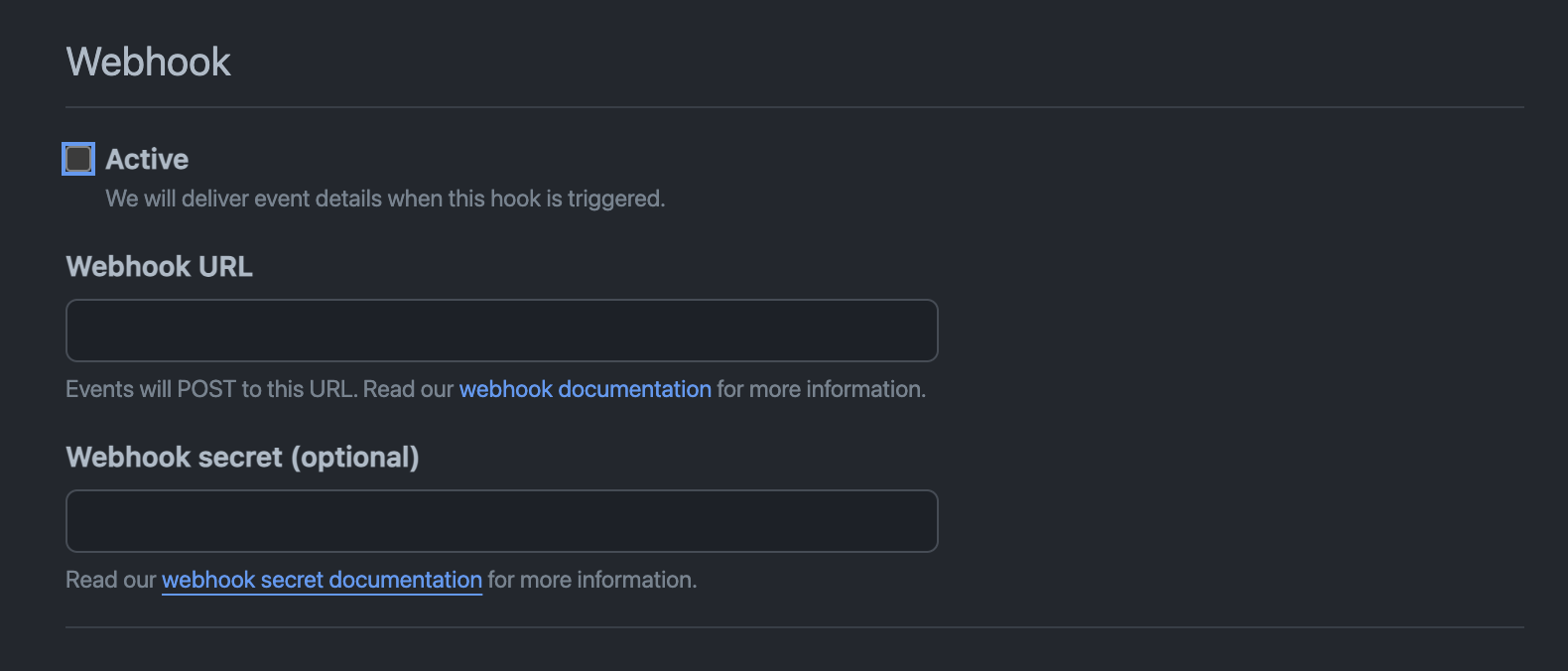Click the "Read our" text before the secret docs link
The image size is (1568, 671).
pyautogui.click(x=110, y=580)
